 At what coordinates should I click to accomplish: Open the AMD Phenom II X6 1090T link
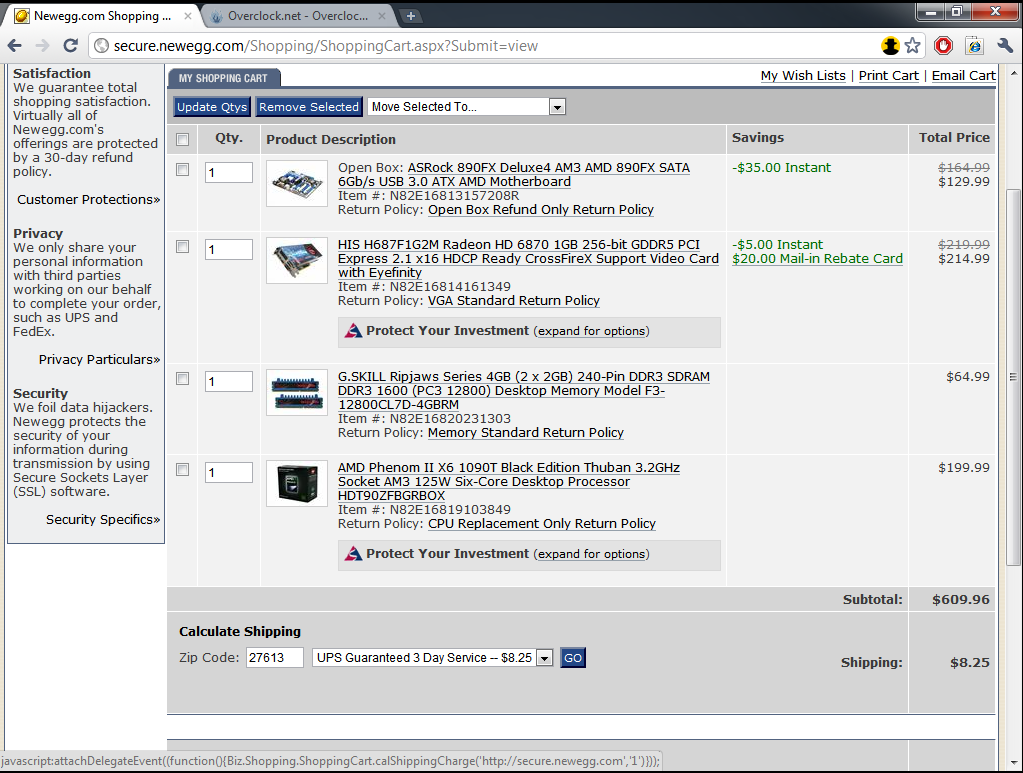[x=509, y=481]
